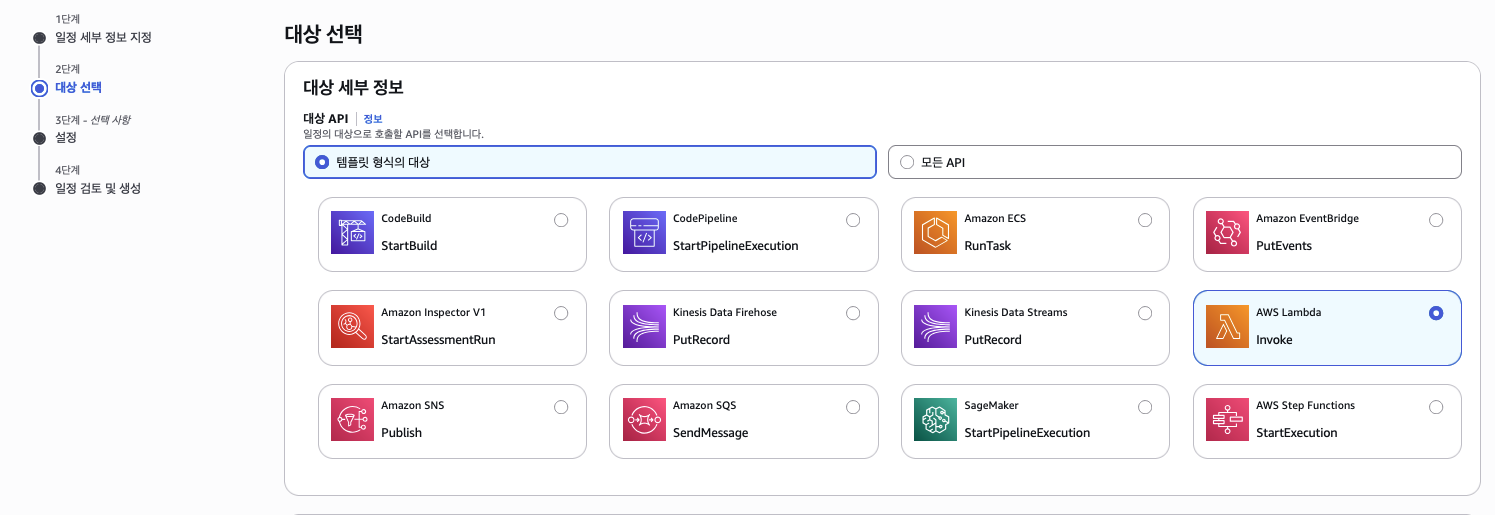
Task: Click the CodePipeline service icon
Action: (643, 233)
